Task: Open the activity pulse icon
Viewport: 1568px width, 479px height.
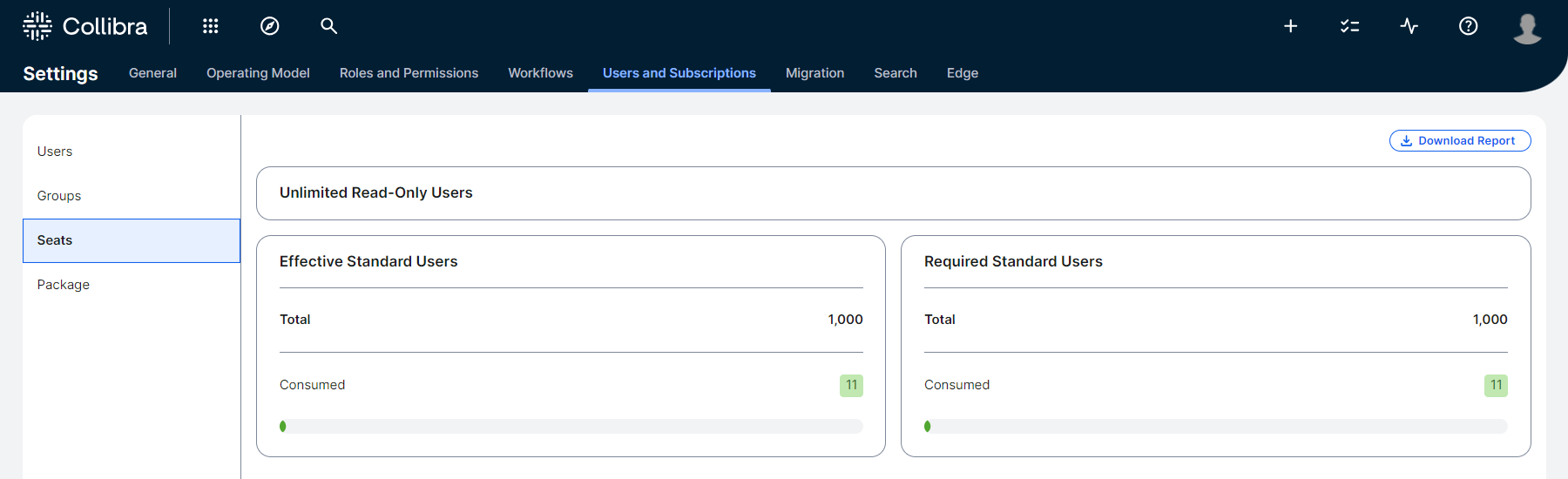Action: tap(1409, 26)
